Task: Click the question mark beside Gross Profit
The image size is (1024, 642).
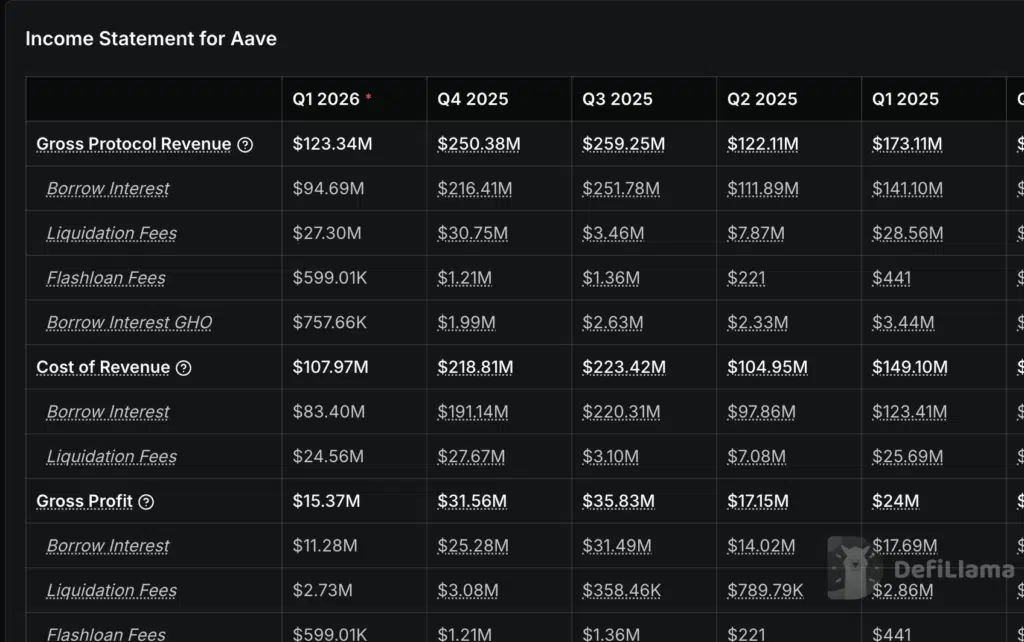Action: (x=146, y=502)
